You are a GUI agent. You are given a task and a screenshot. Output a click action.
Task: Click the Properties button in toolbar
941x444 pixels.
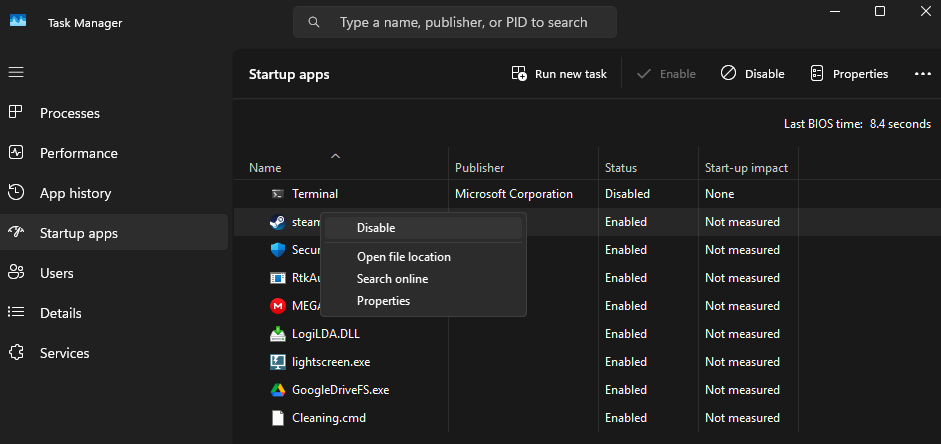click(849, 74)
